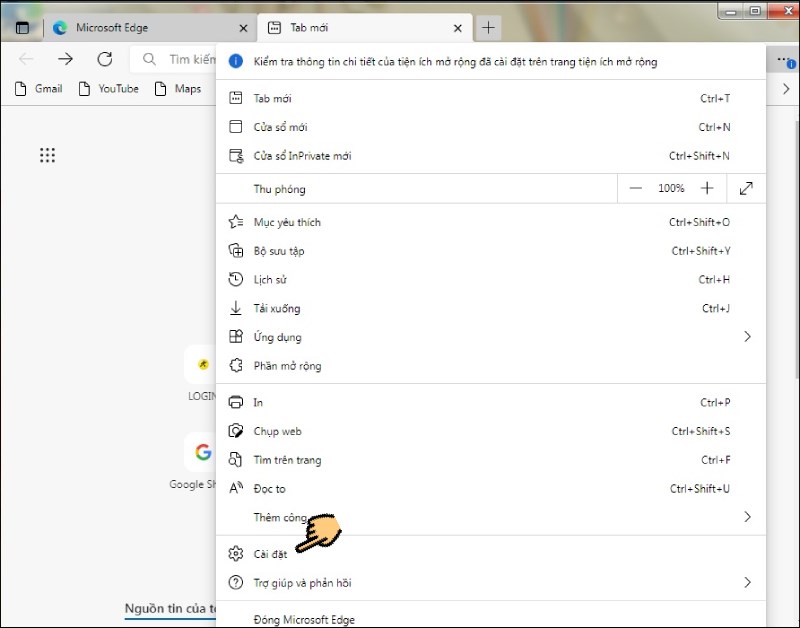Open the apps grid dots icon
This screenshot has height=628, width=800.
[47, 155]
